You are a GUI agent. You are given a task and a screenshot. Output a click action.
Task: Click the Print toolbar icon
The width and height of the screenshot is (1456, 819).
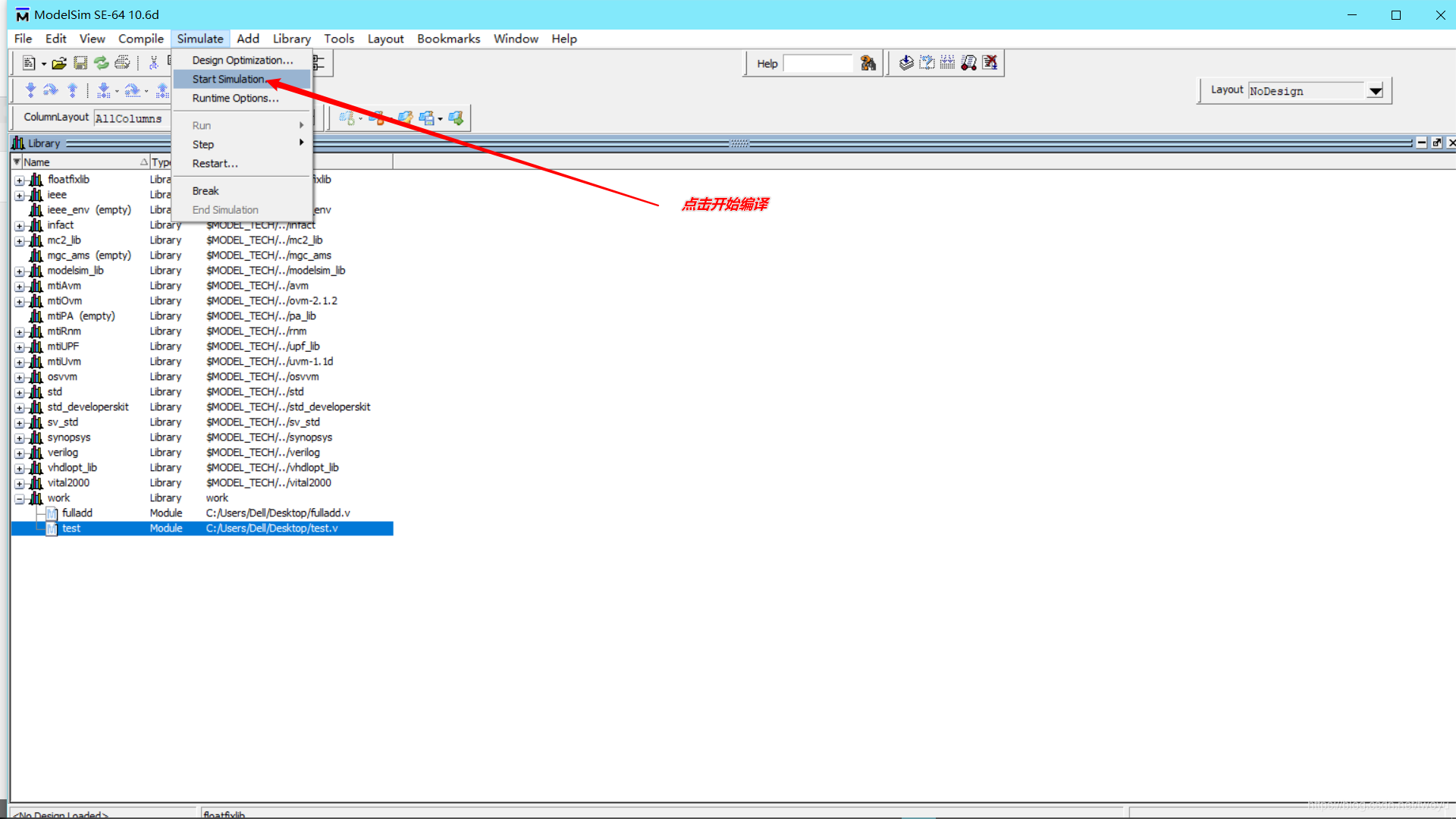122,63
